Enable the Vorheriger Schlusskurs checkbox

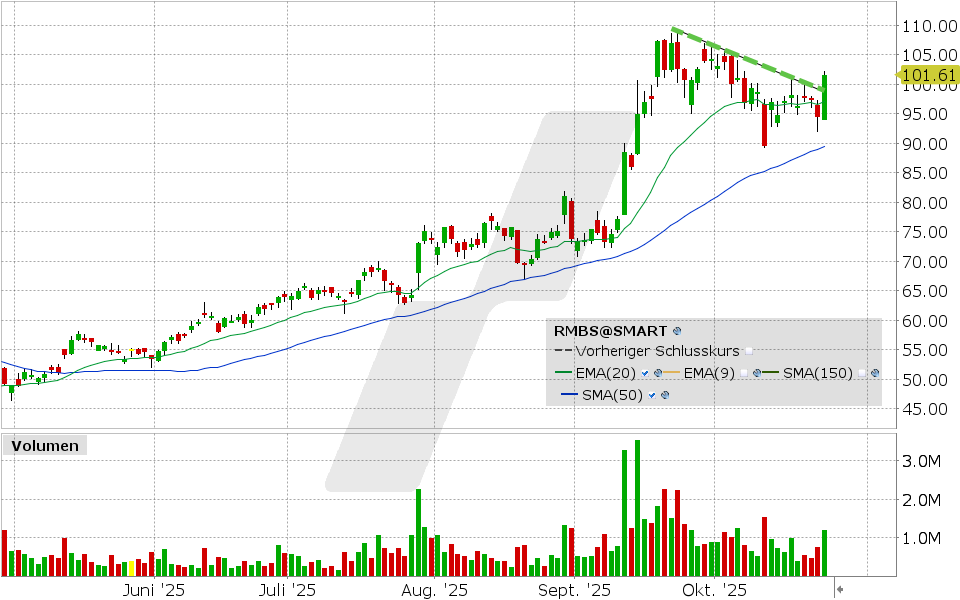pyautogui.click(x=749, y=352)
